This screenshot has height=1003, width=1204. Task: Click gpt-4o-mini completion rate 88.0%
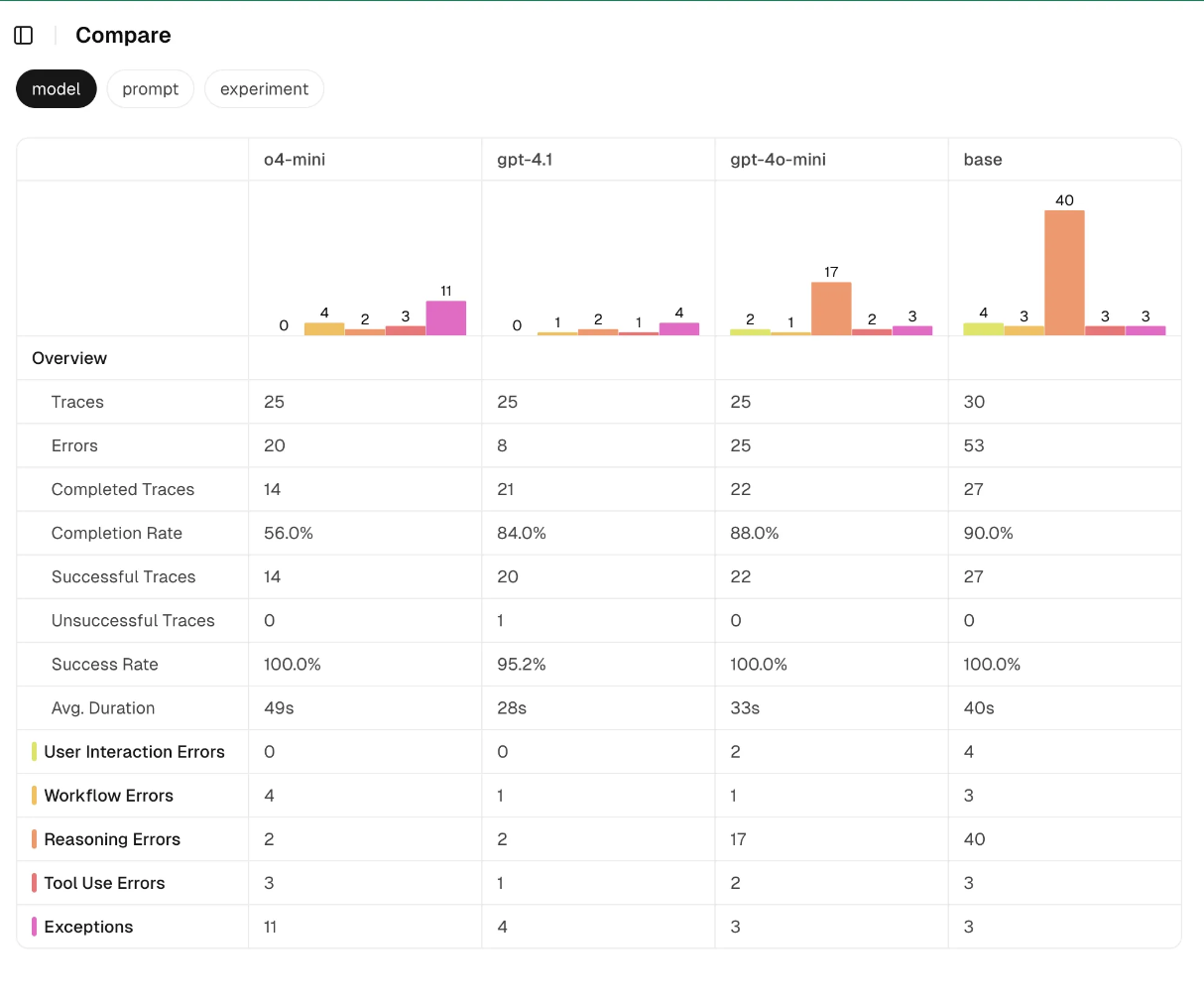(755, 533)
